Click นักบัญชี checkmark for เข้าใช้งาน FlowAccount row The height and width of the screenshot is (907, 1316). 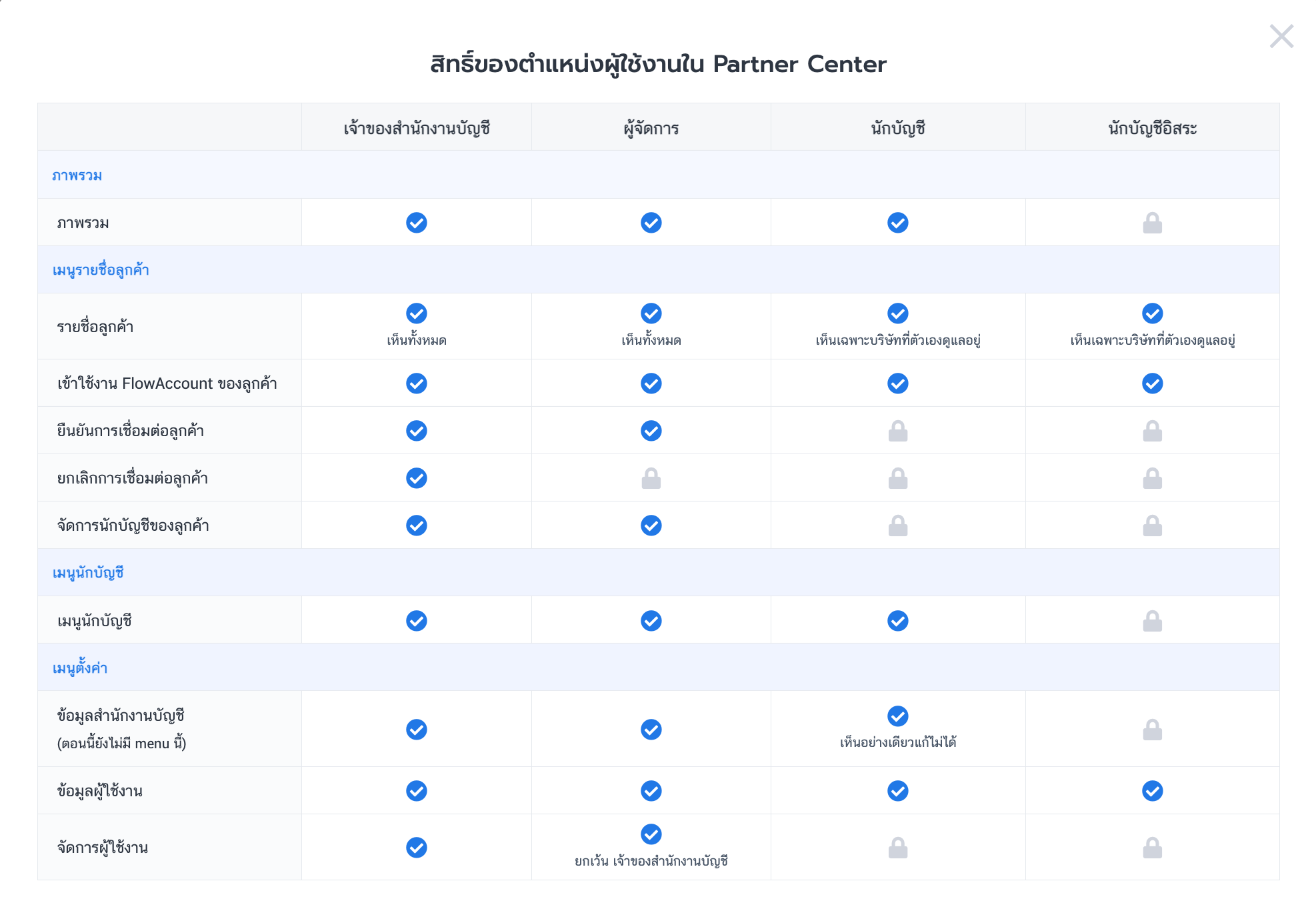[898, 383]
